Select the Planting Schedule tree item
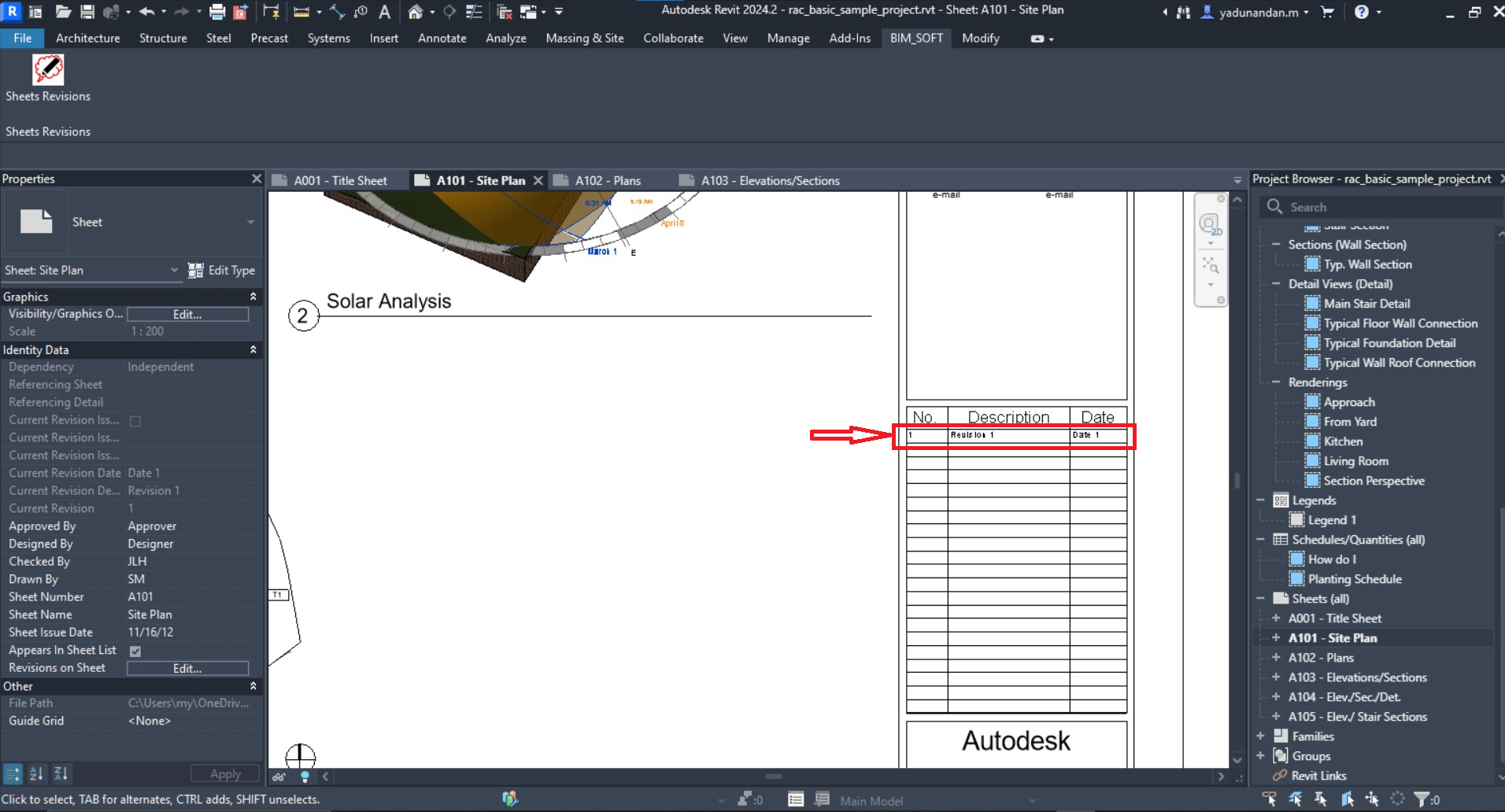1505x812 pixels. (x=1355, y=579)
